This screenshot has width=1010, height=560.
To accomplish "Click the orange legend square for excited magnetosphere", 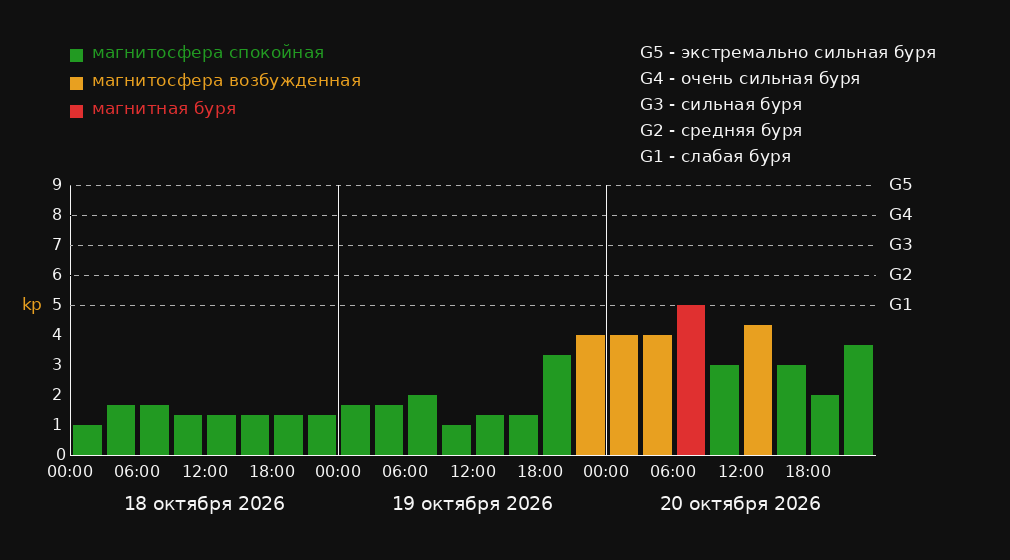I will [x=77, y=83].
